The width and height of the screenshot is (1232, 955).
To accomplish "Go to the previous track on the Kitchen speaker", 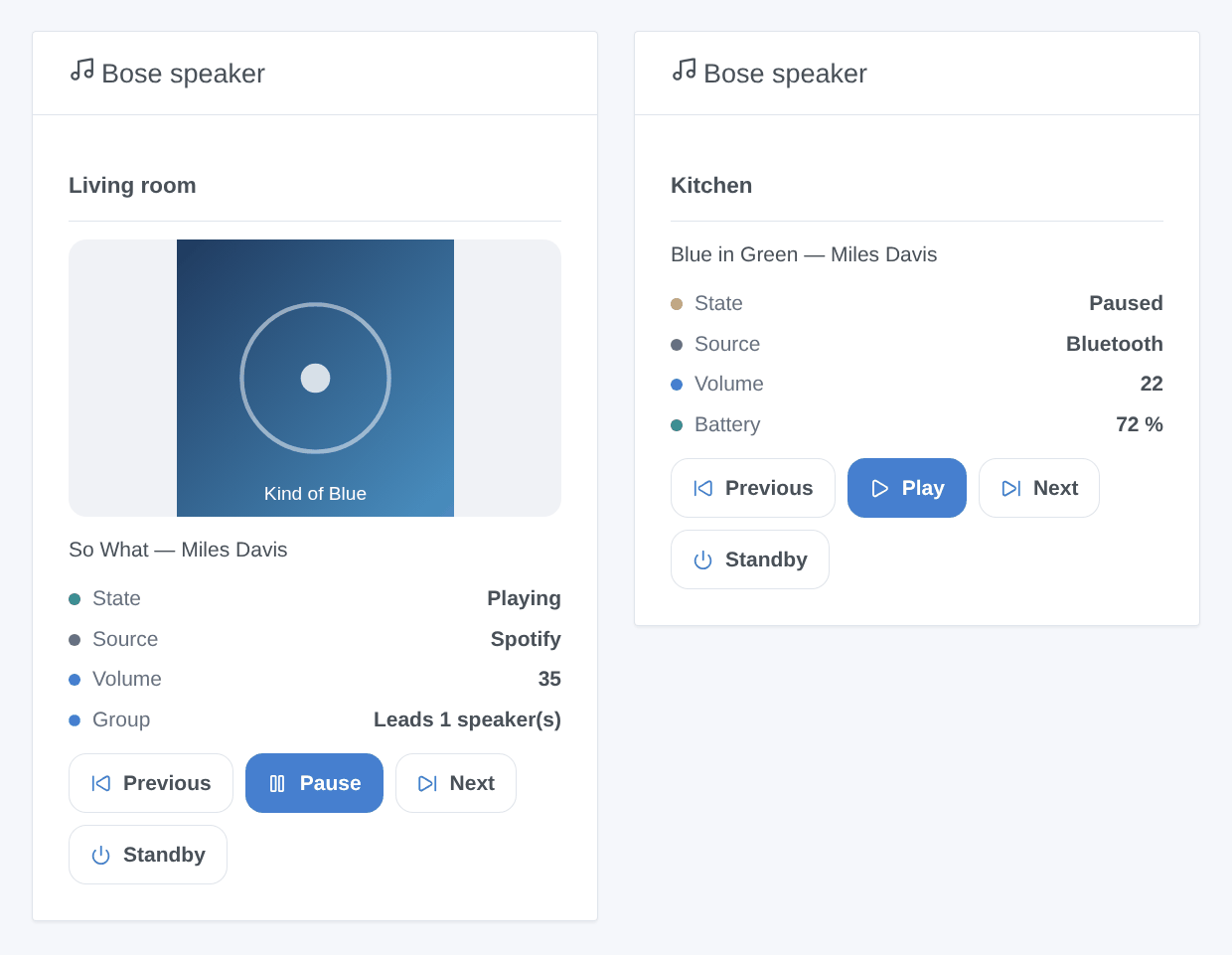I will [x=753, y=488].
